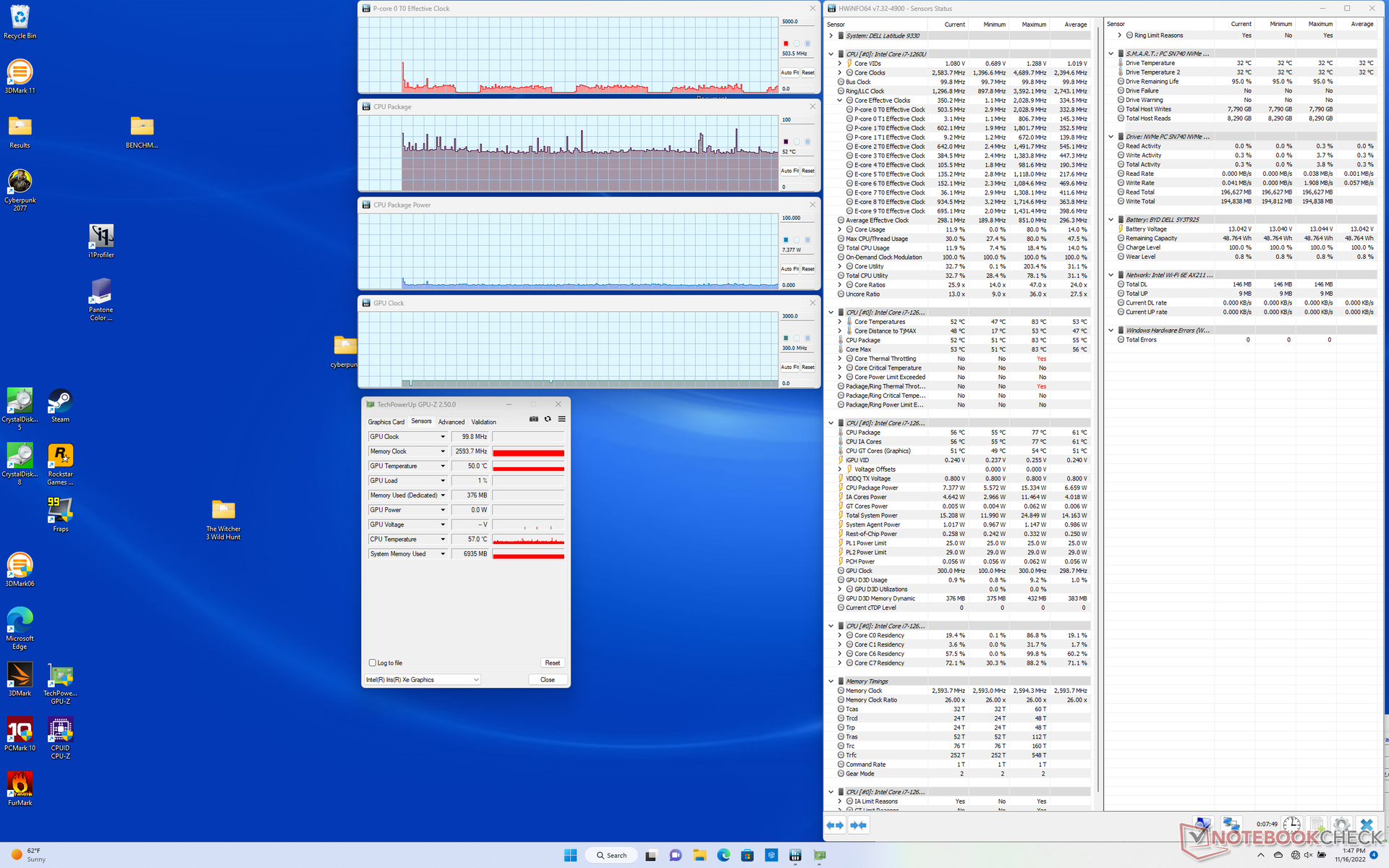Open CrystalDiskMark 8 desktop icon
1389x868 pixels.
pos(20,464)
